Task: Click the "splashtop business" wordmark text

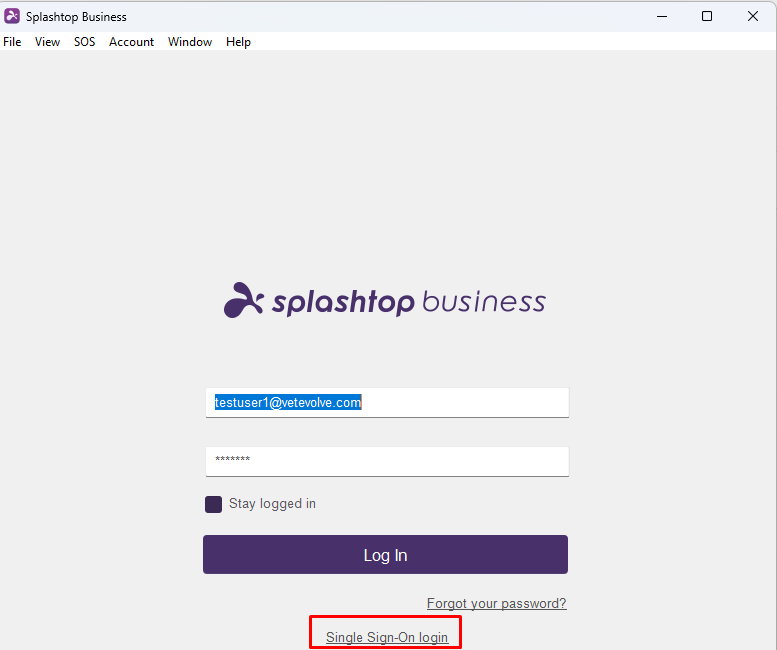Action: click(x=408, y=302)
